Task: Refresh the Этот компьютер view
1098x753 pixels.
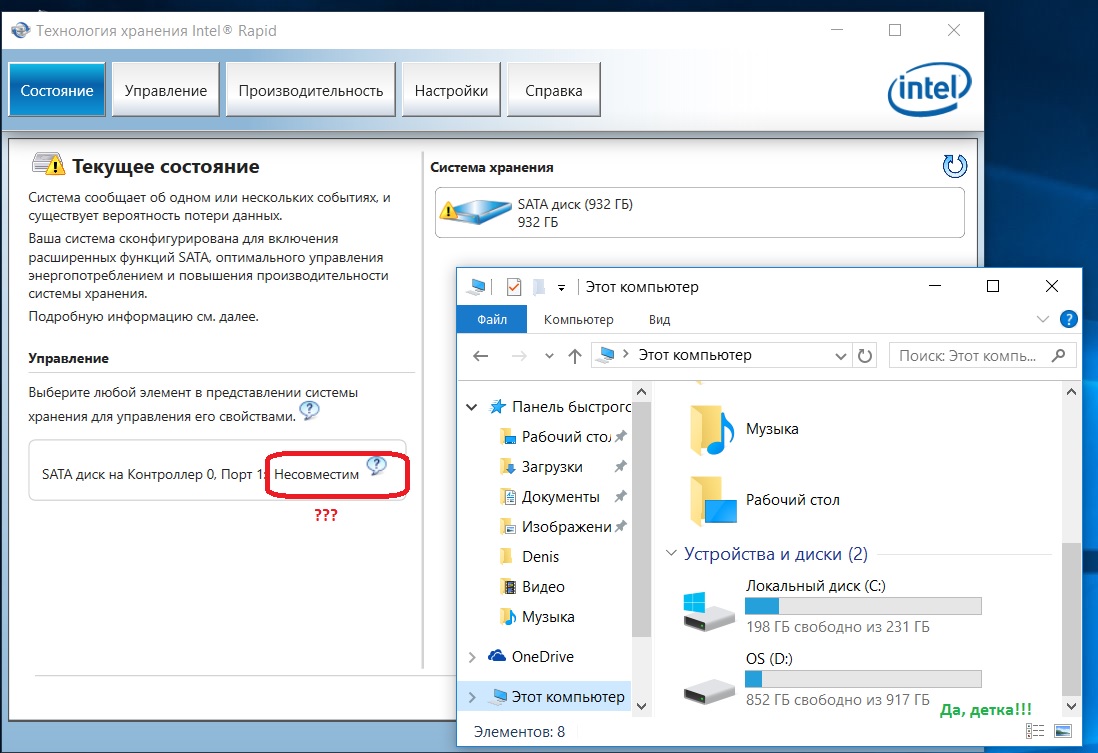Action: click(x=865, y=356)
